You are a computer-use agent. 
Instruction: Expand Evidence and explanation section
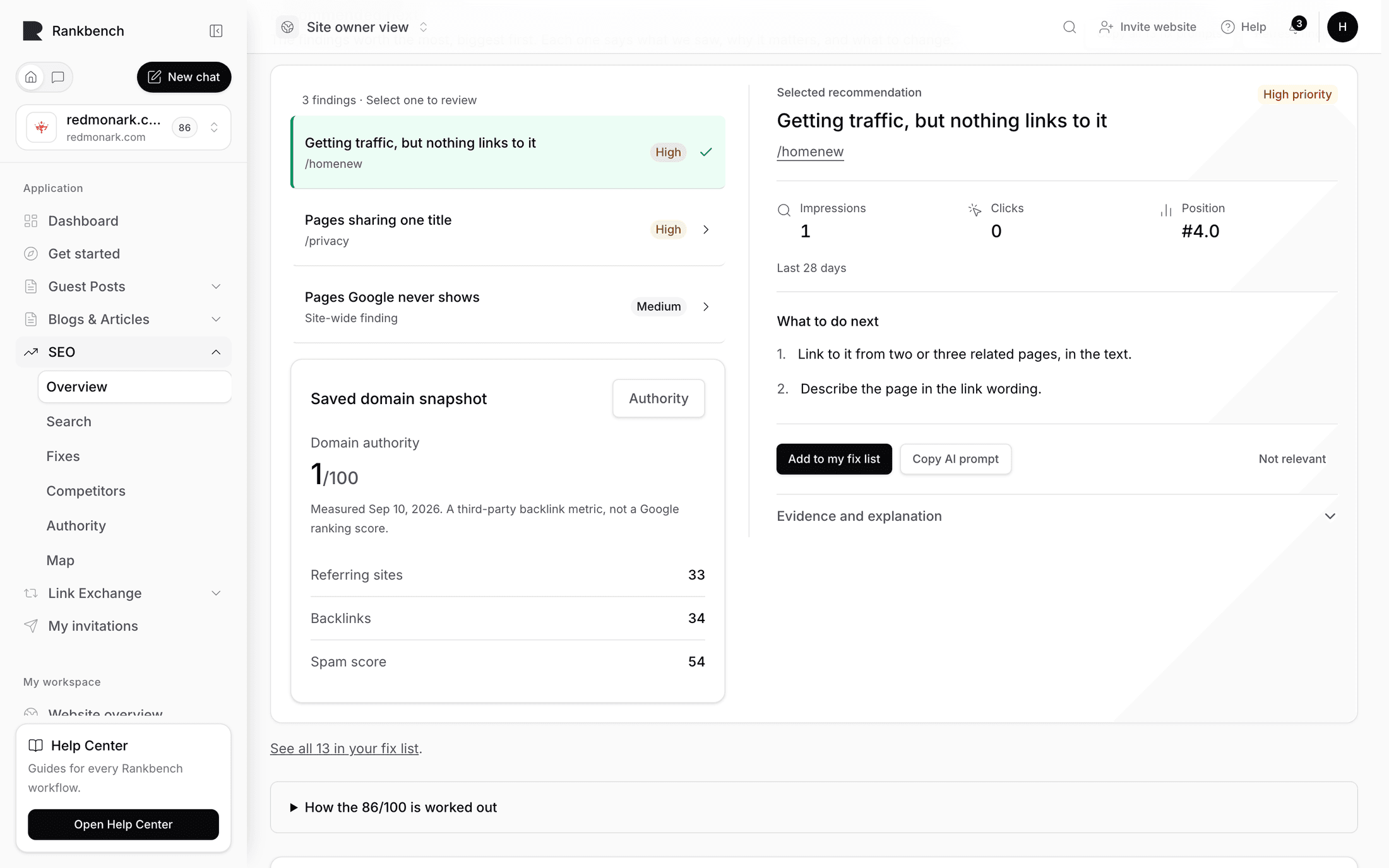click(1056, 516)
